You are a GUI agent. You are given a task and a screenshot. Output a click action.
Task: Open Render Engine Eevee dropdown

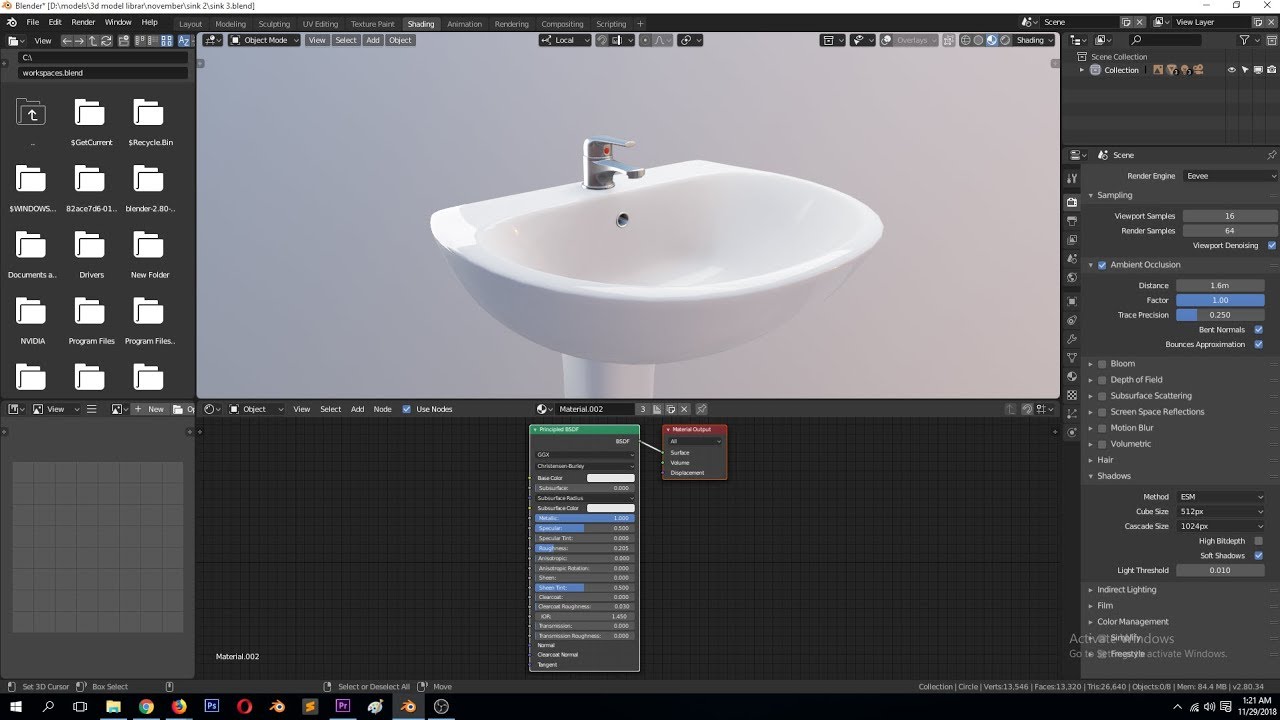click(1231, 176)
